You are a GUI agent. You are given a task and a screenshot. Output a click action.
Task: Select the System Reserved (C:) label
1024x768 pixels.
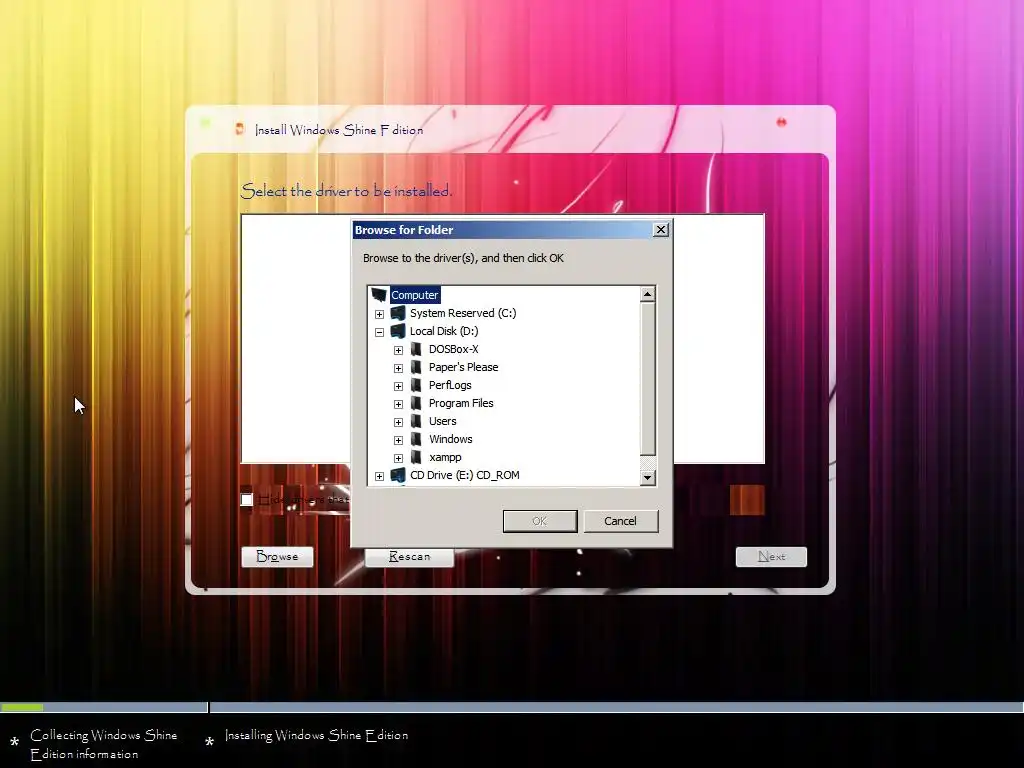pyautogui.click(x=463, y=313)
